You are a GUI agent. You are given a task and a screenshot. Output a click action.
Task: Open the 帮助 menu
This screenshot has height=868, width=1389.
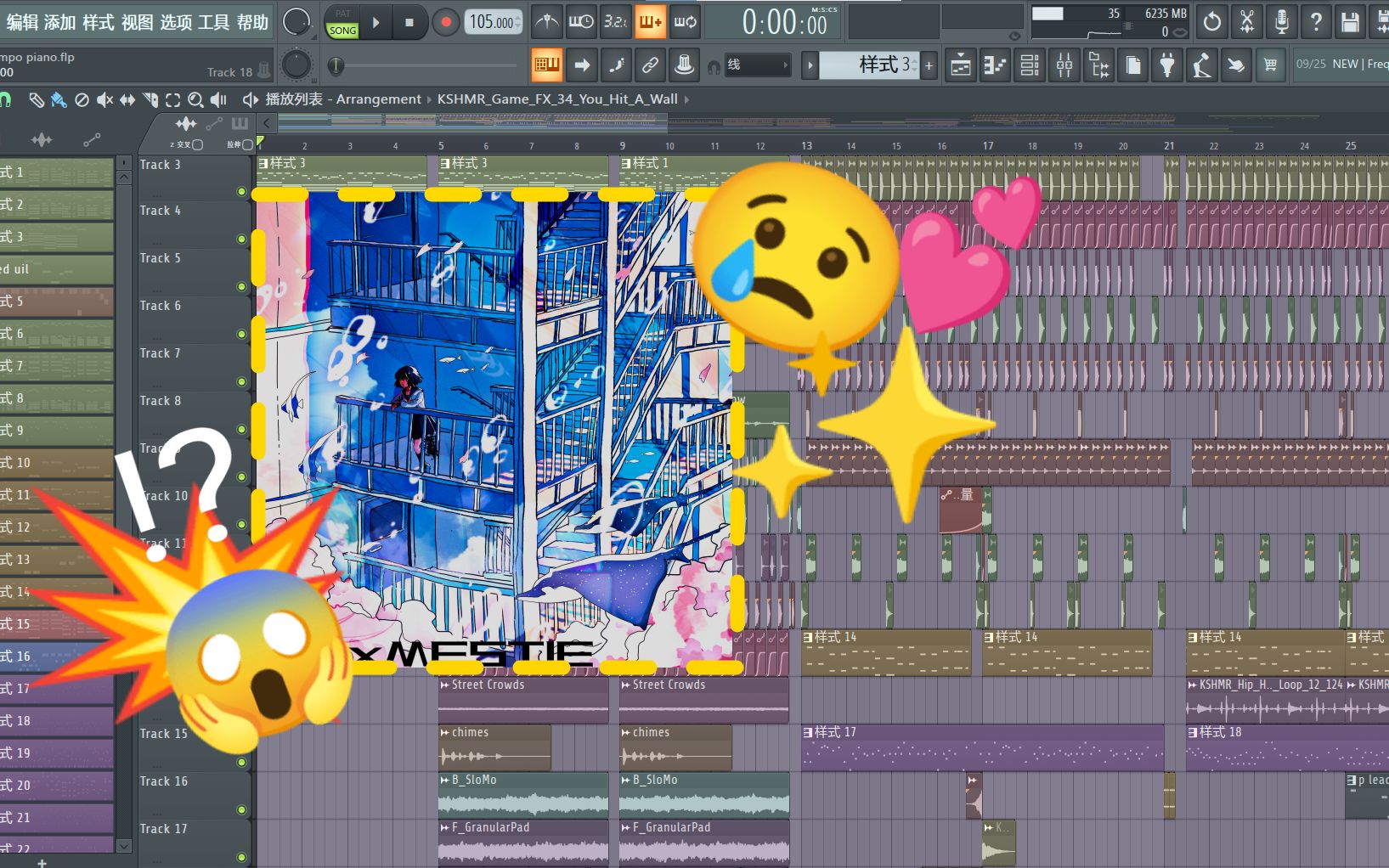coord(252,22)
